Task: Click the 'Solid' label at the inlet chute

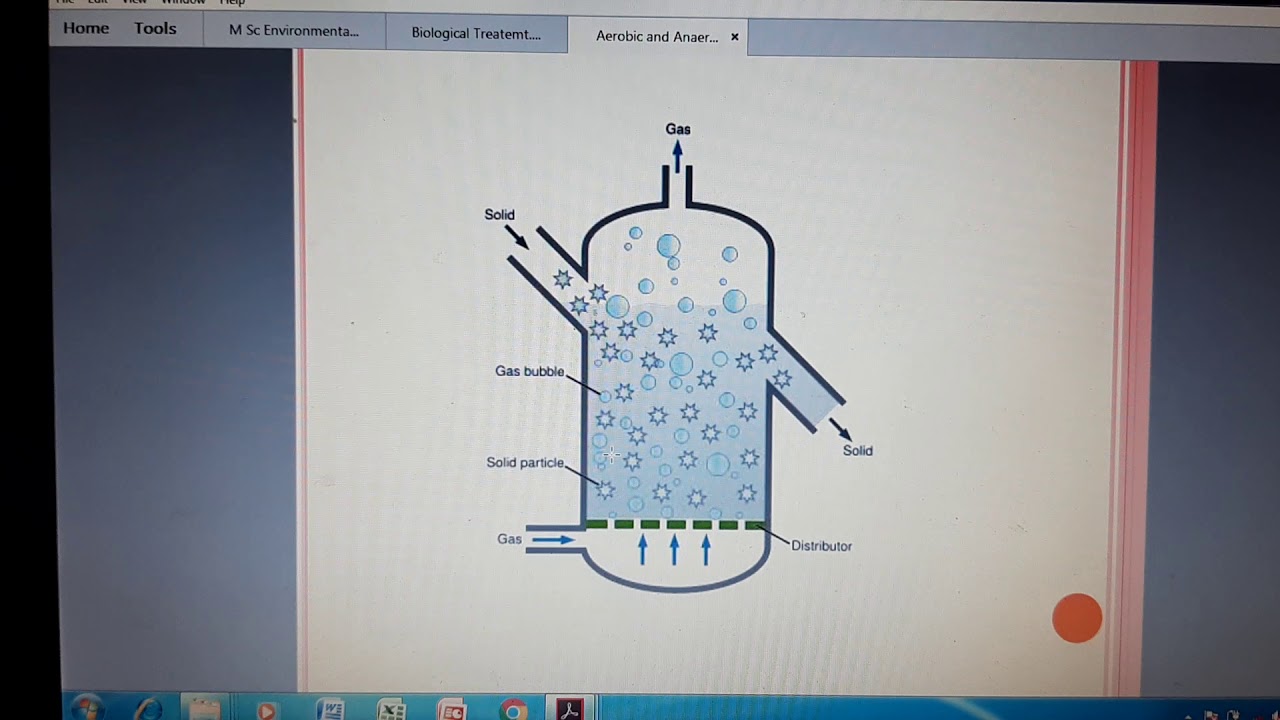Action: click(499, 215)
